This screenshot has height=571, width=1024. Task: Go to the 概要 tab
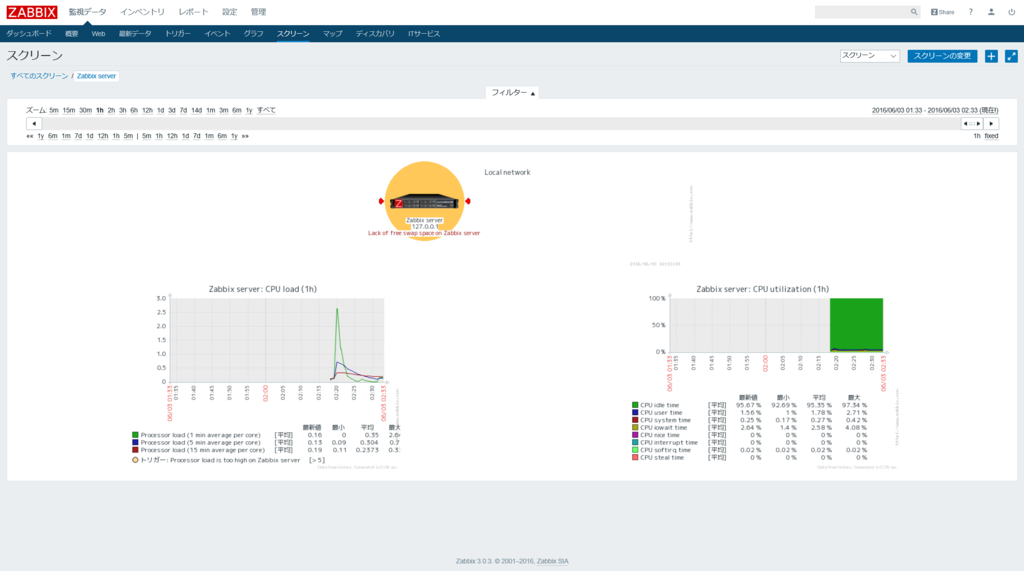[72, 33]
